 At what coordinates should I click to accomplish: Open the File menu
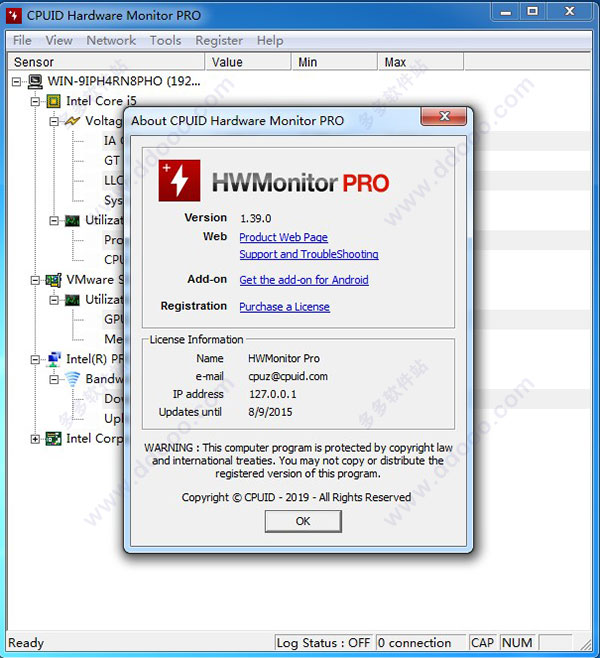click(22, 41)
